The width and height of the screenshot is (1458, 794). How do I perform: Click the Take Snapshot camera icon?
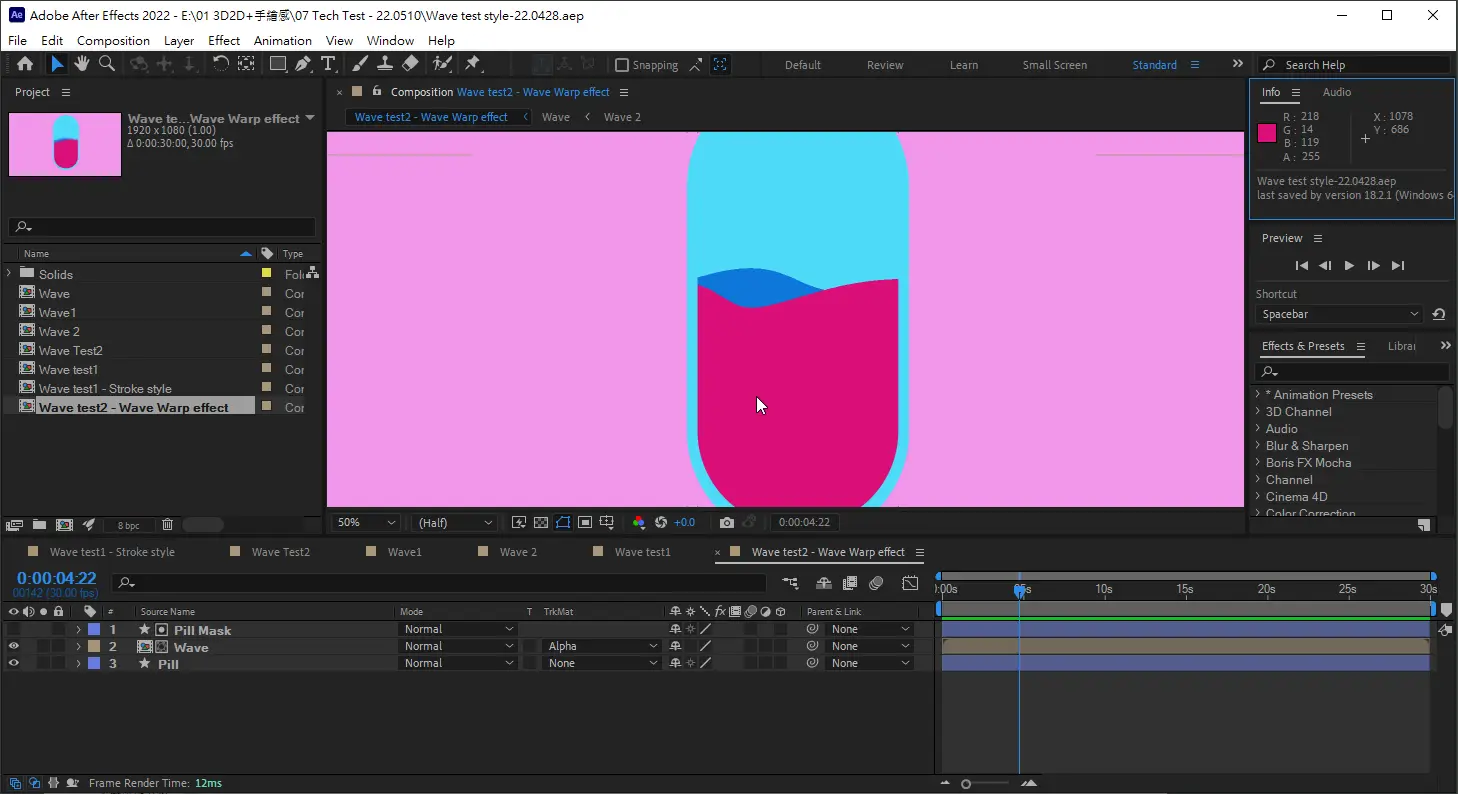point(727,523)
